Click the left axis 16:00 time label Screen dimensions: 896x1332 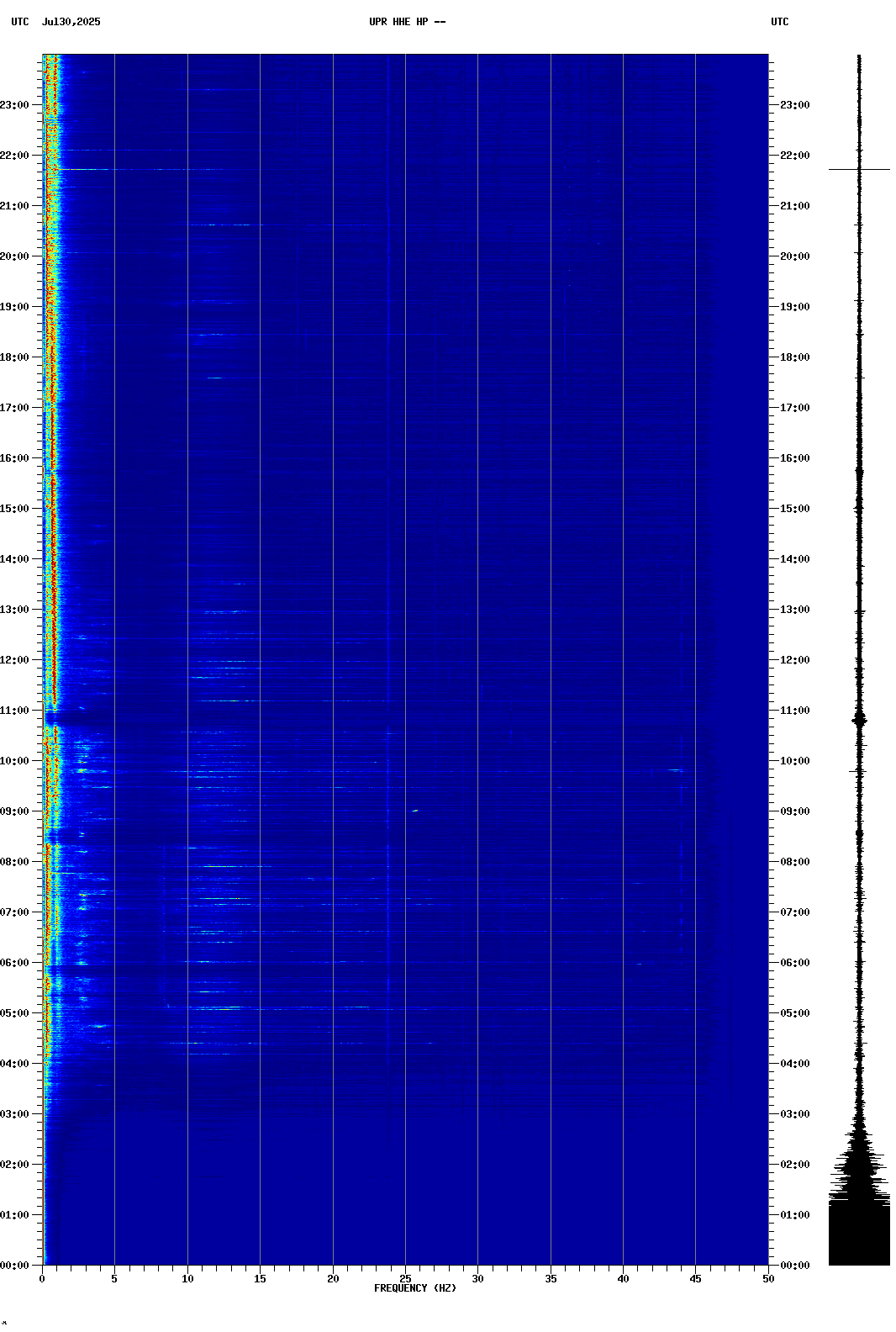click(14, 458)
